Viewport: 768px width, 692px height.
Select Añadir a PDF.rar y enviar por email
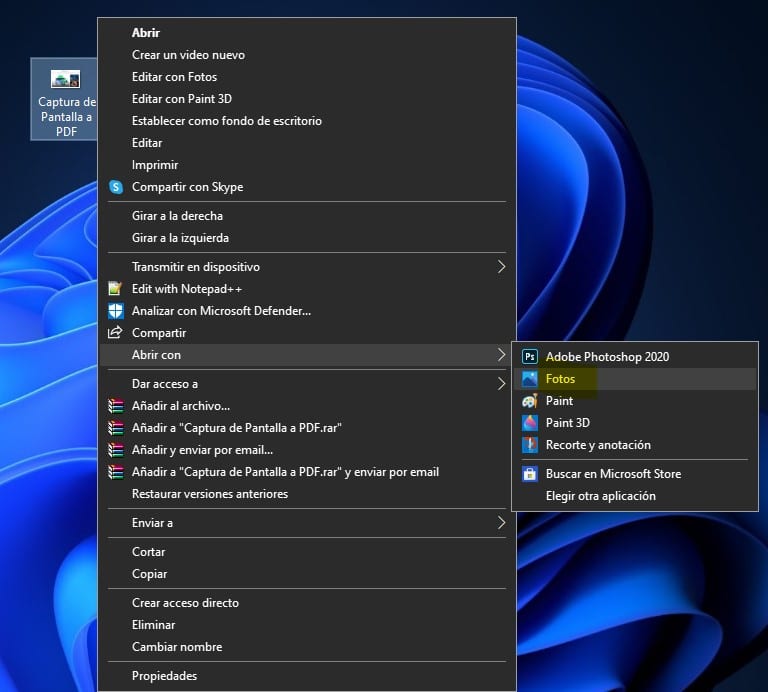click(x=307, y=472)
